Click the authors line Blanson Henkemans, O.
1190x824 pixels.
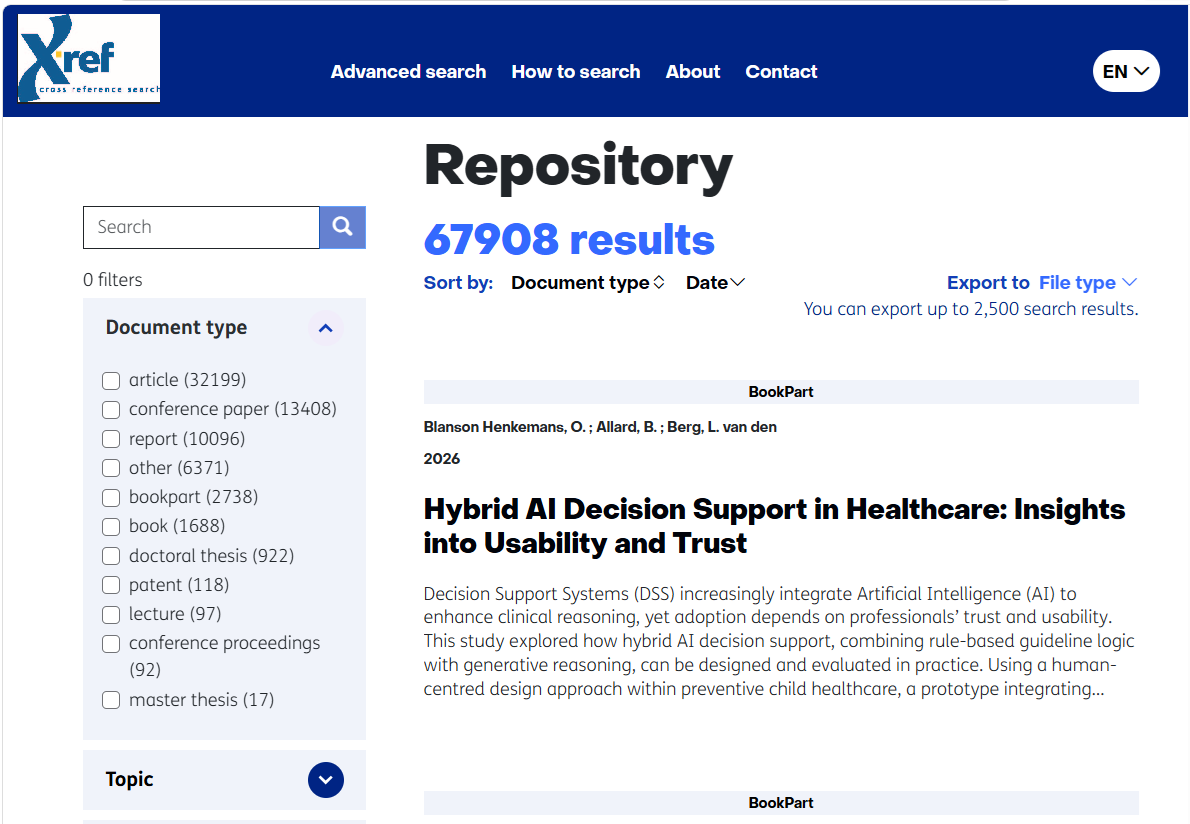[x=600, y=427]
